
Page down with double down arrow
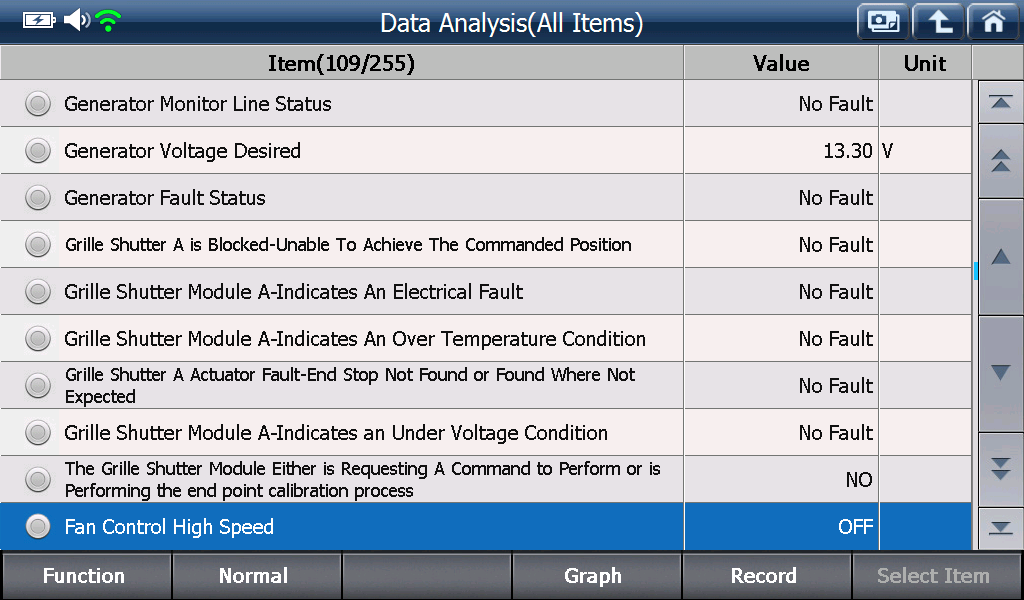coord(1000,469)
